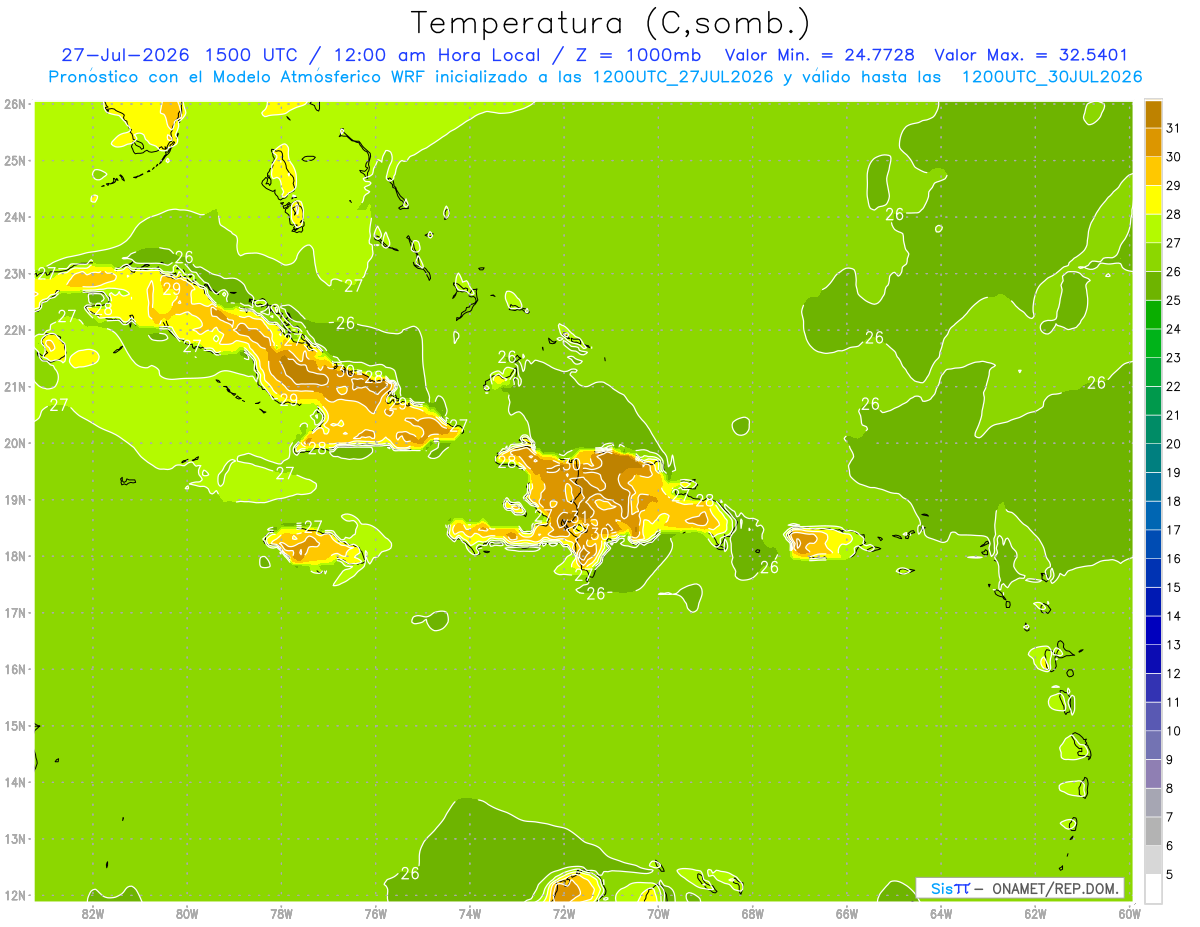The image size is (1200, 927).
Task: Click the blue scale segment between 16 and 17
Action: click(x=1153, y=544)
